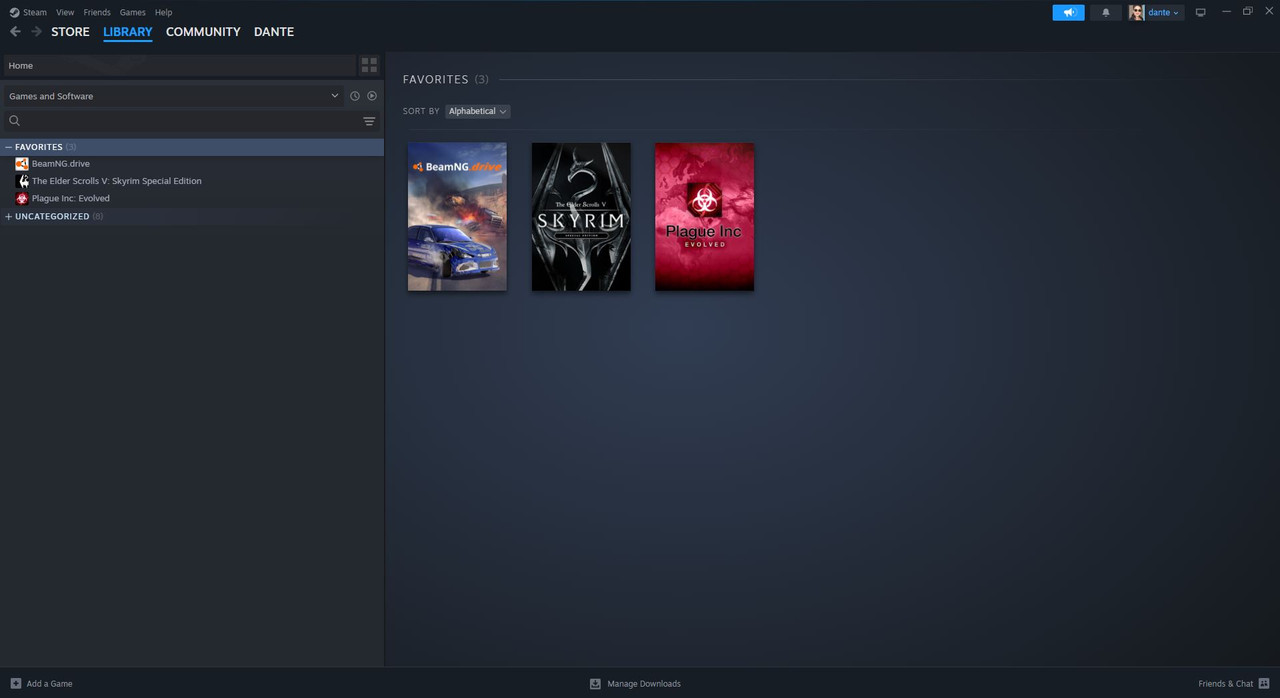Enter Big Picture mode via monitor icon
This screenshot has width=1280, height=698.
(1200, 12)
